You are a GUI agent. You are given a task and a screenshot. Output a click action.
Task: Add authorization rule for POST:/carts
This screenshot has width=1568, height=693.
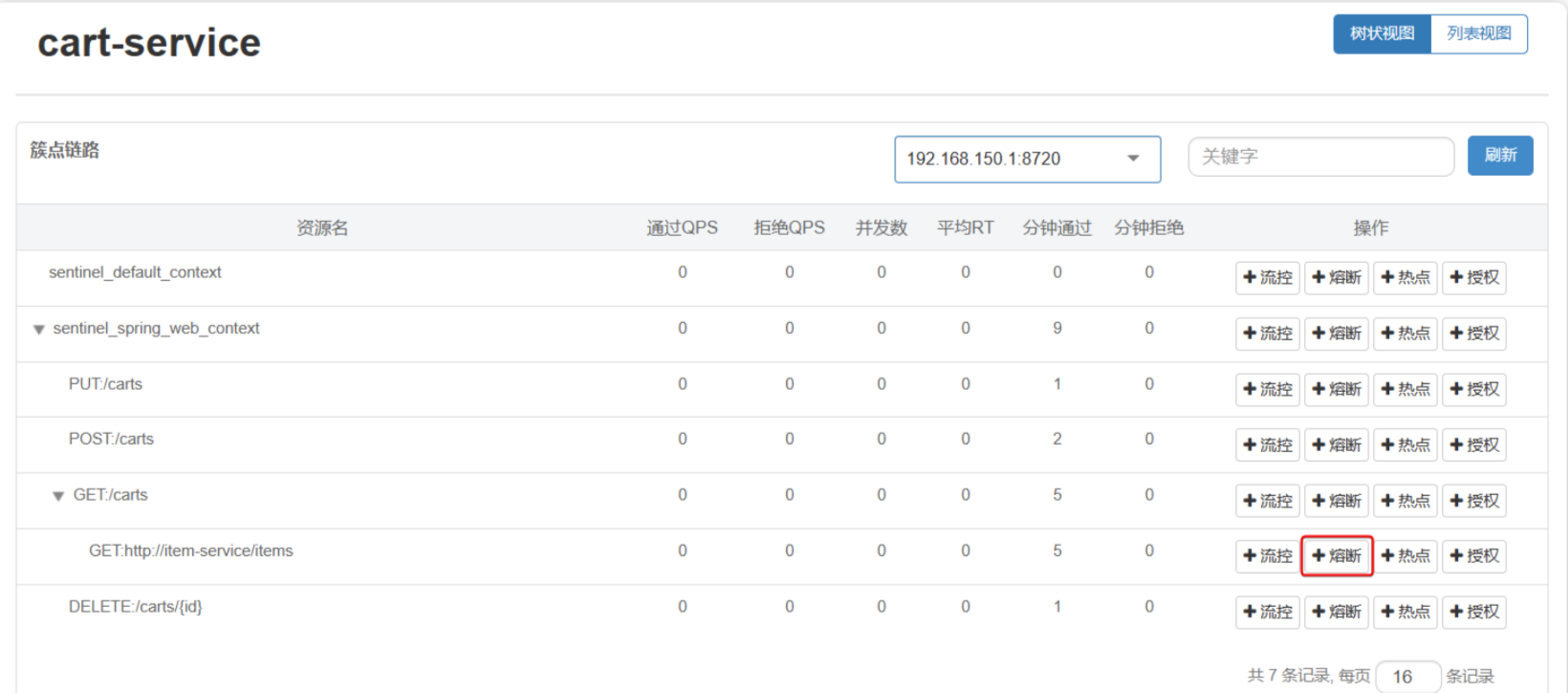click(x=1474, y=444)
